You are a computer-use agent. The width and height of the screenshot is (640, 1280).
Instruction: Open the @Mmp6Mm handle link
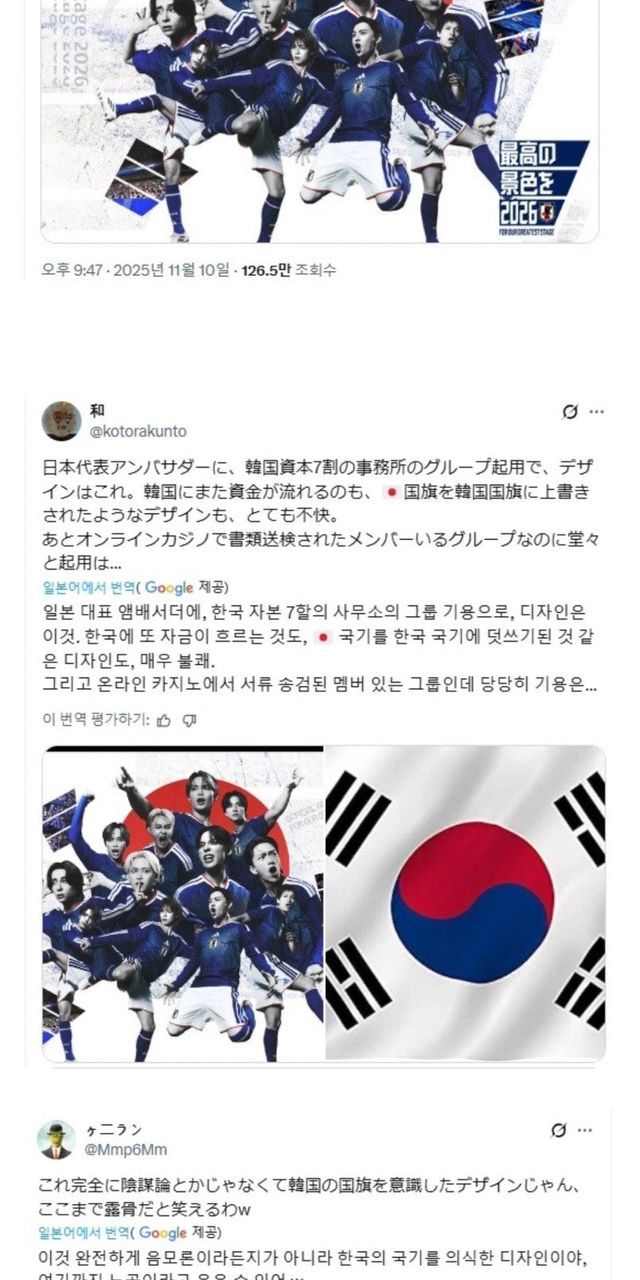click(126, 1149)
